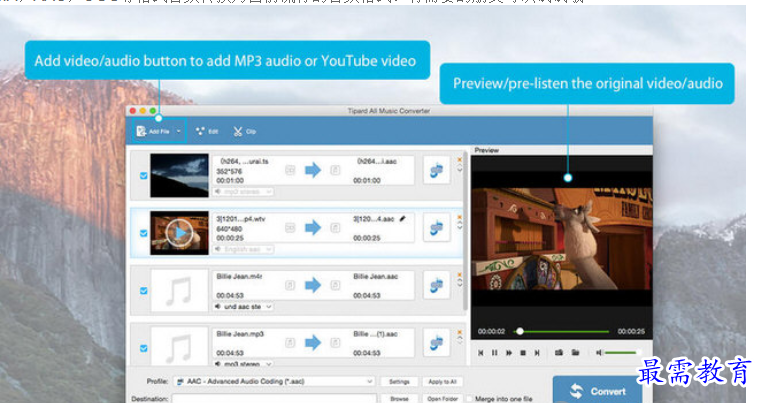The image size is (760, 403).
Task: Open the snapshot folder icon
Action: point(575,353)
